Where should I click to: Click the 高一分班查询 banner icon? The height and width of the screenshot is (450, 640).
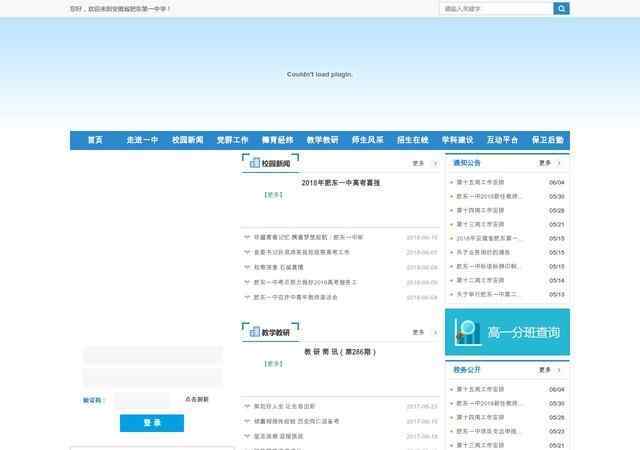(x=466, y=332)
